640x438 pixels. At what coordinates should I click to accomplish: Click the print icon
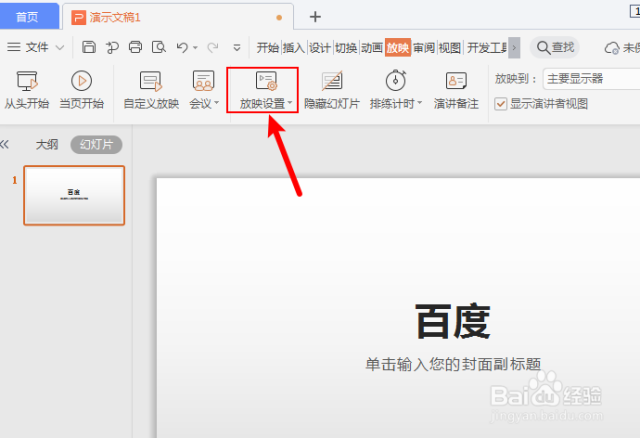[x=135, y=47]
